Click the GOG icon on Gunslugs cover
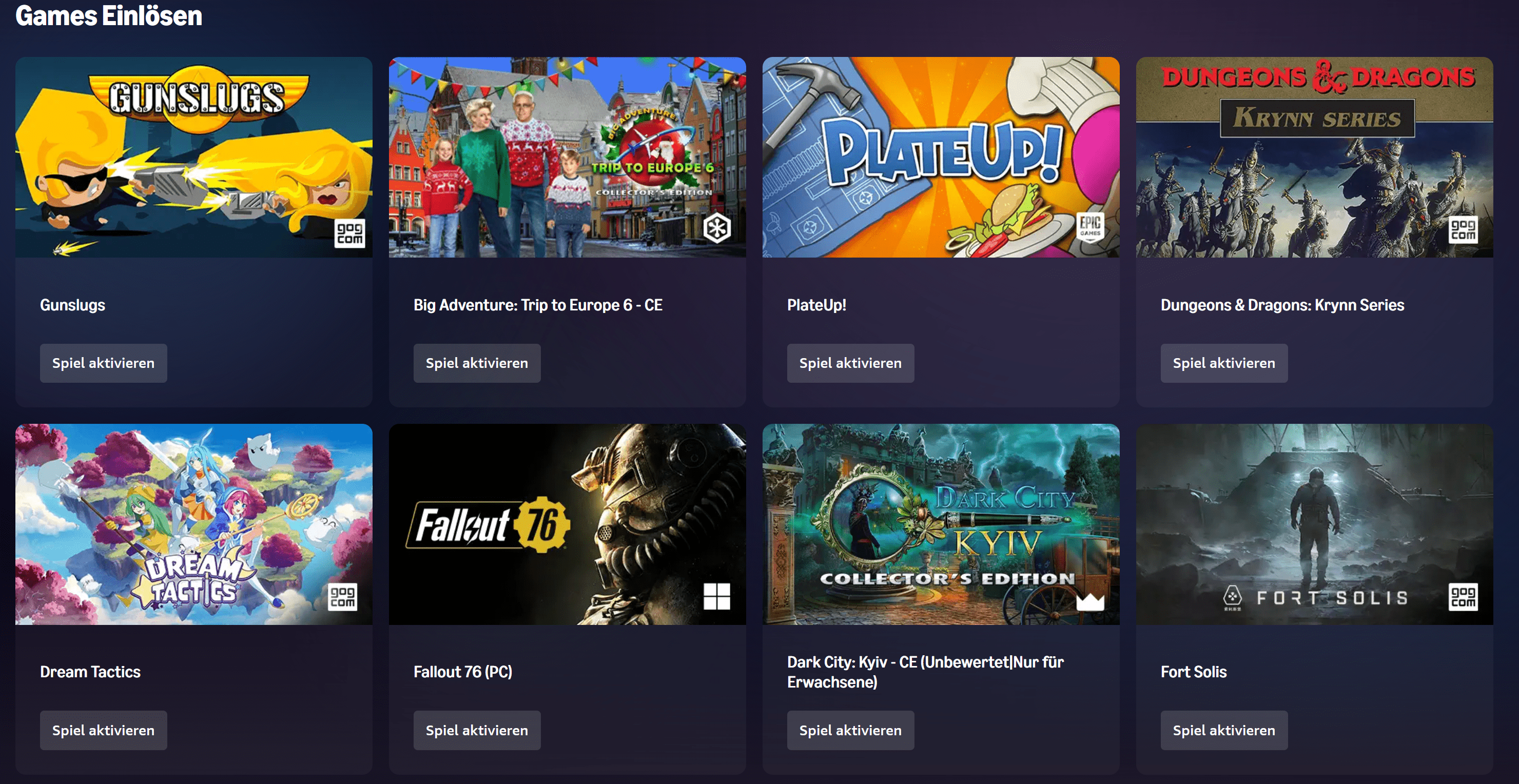Screen dimensions: 1519x784 click(x=349, y=233)
